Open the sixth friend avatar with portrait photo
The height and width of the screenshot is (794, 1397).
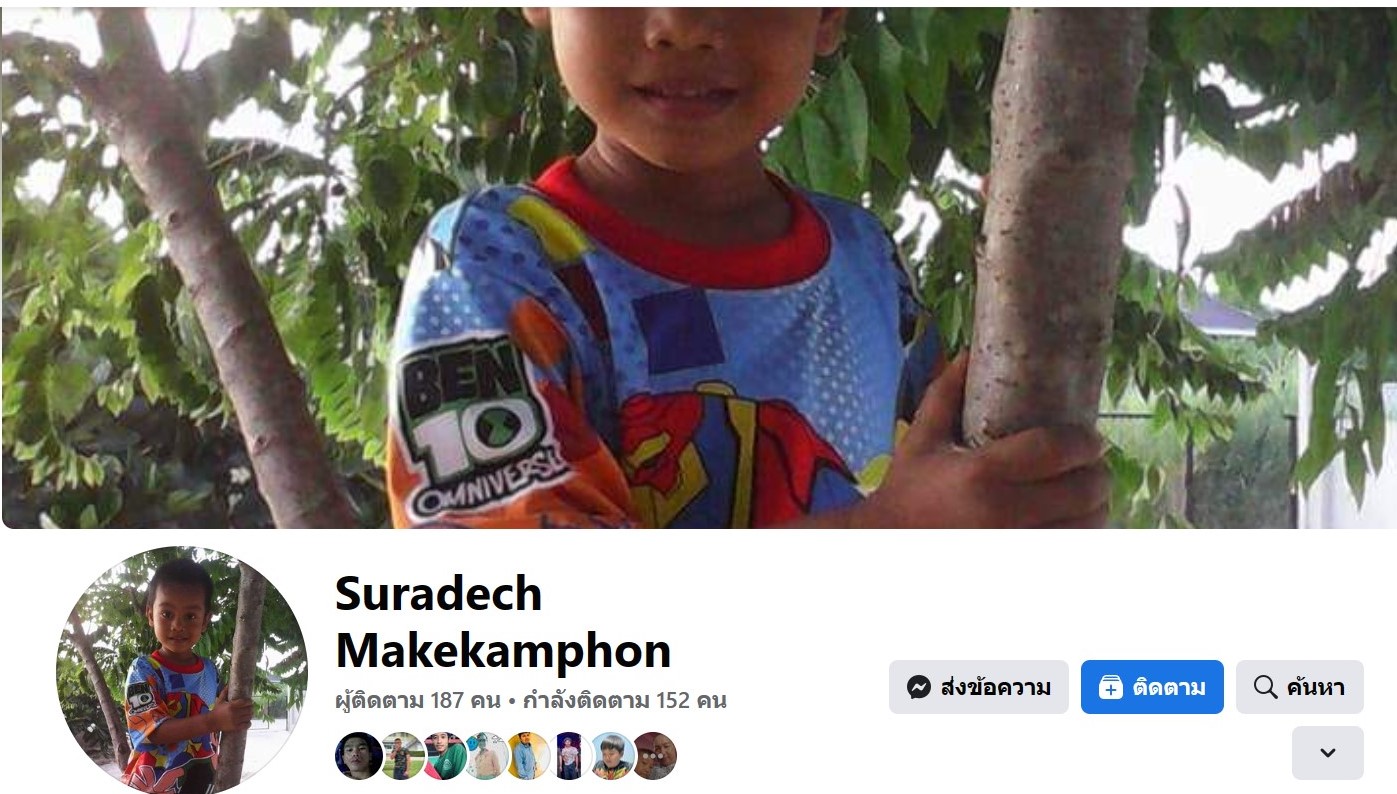coord(569,756)
